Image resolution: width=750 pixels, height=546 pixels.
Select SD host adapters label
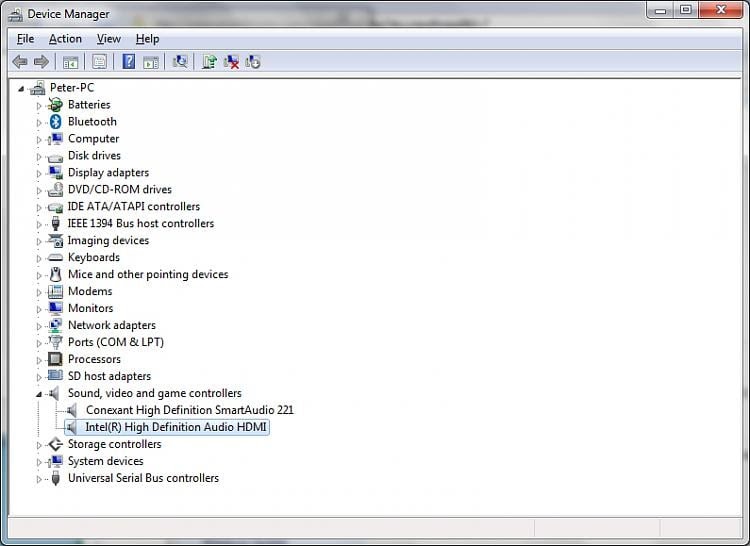point(109,376)
